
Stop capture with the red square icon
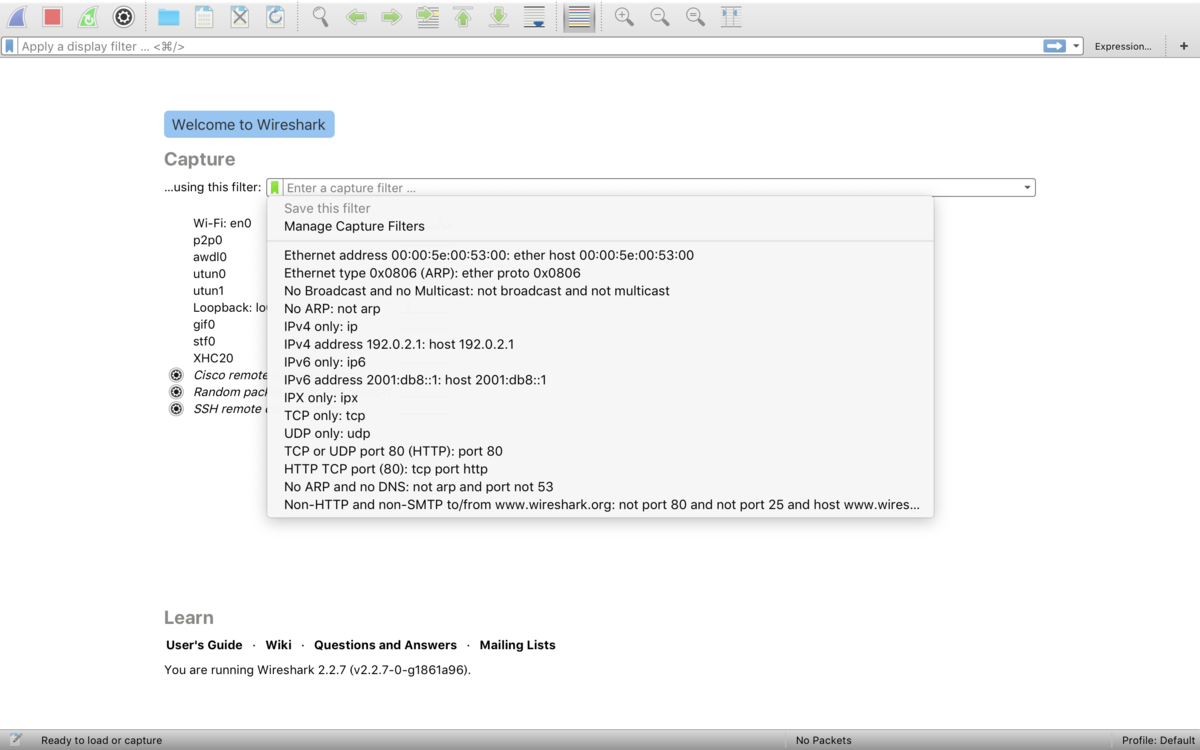tap(52, 17)
